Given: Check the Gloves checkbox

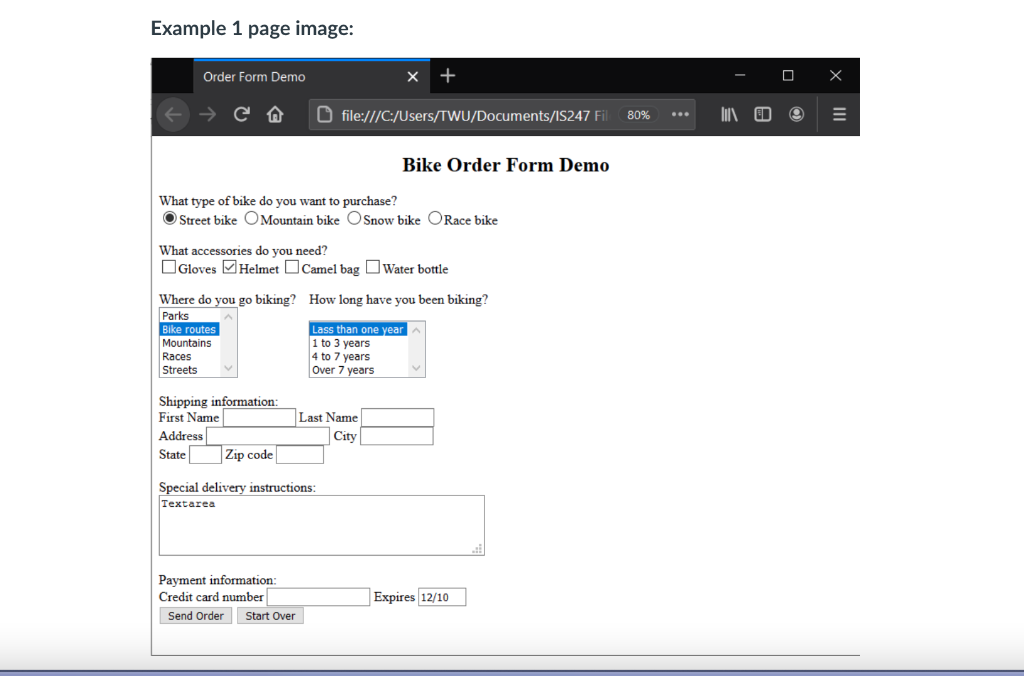Looking at the screenshot, I should coord(169,267).
